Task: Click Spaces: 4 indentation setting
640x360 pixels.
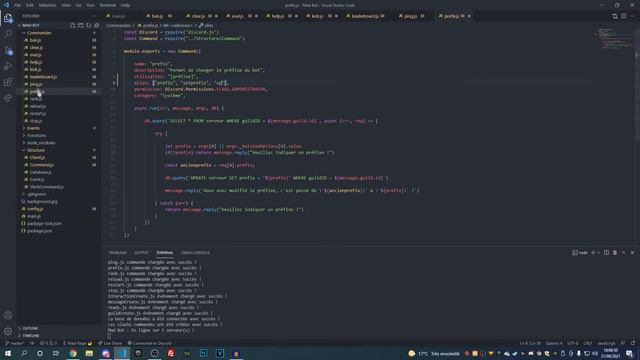Action: click(x=554, y=343)
